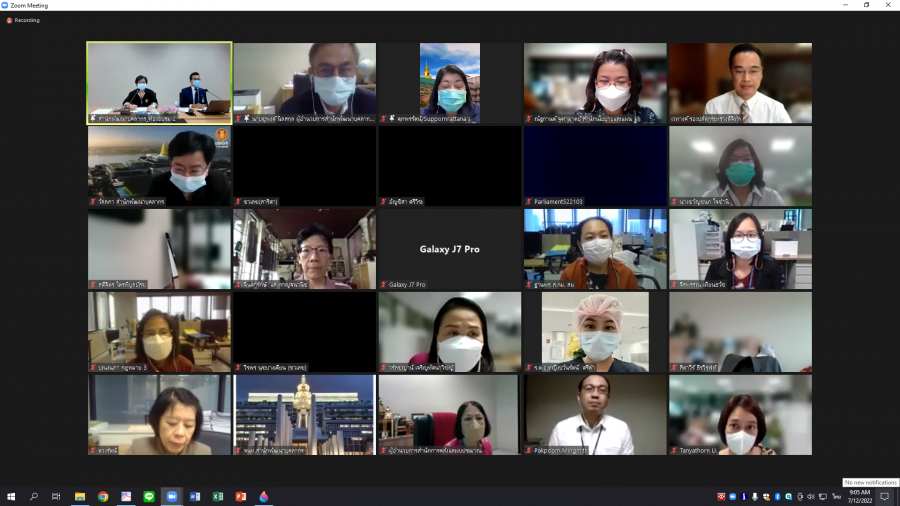
Task: Open the notification action center
Action: tap(884, 496)
